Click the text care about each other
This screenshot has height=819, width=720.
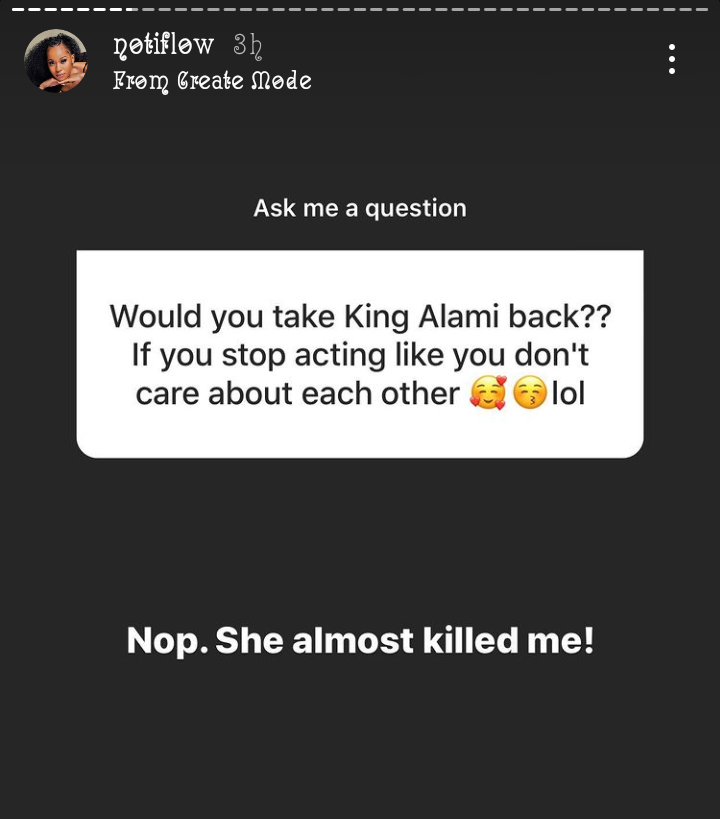point(298,393)
